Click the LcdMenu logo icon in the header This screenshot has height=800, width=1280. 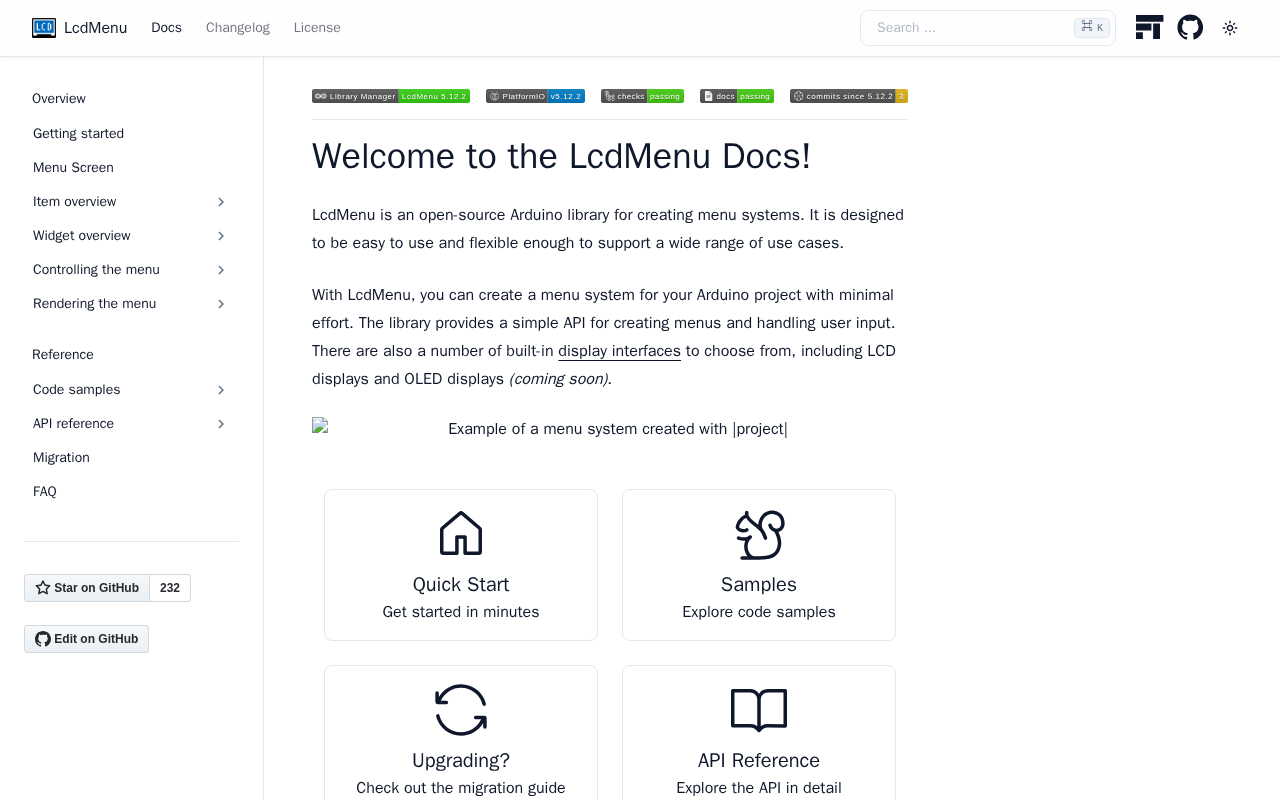pos(44,28)
